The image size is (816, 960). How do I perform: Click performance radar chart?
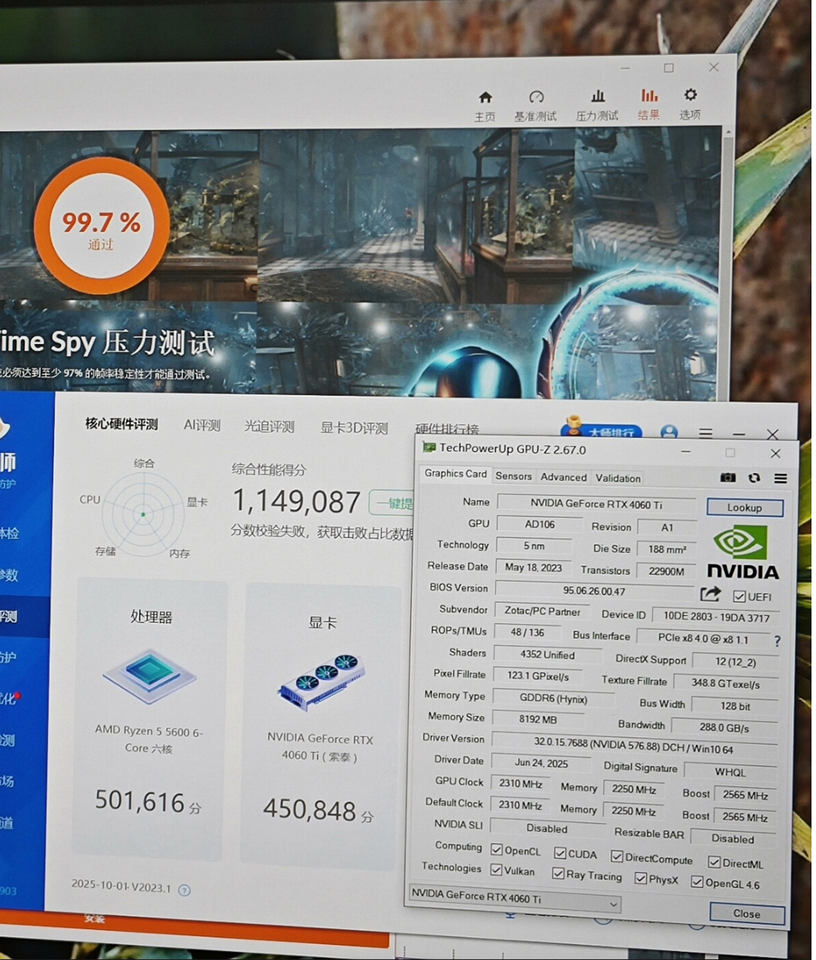tap(143, 514)
